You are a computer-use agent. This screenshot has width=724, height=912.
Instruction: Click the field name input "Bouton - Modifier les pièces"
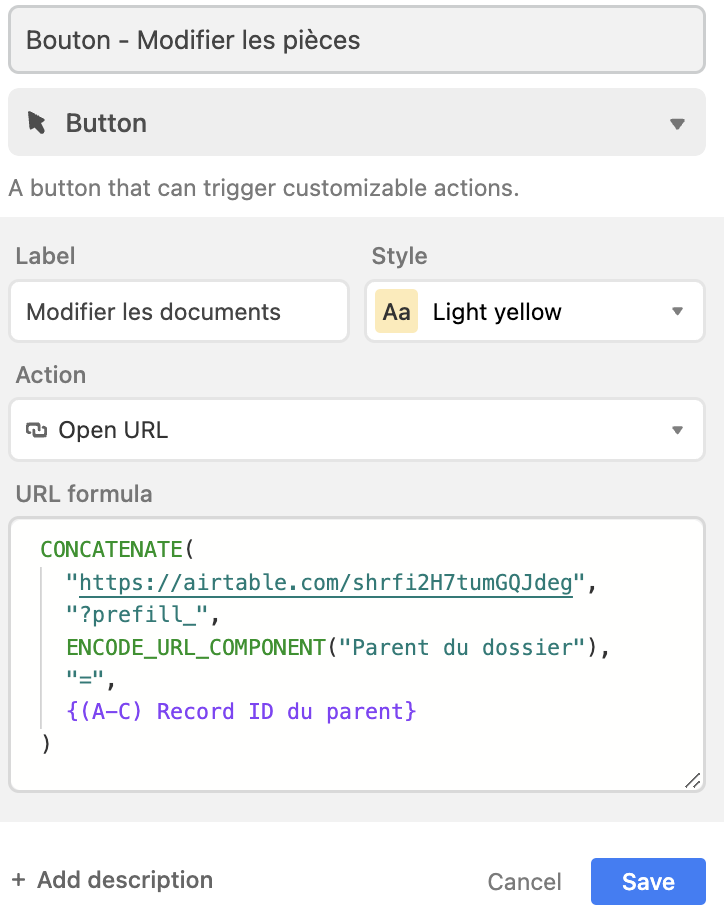[356, 40]
